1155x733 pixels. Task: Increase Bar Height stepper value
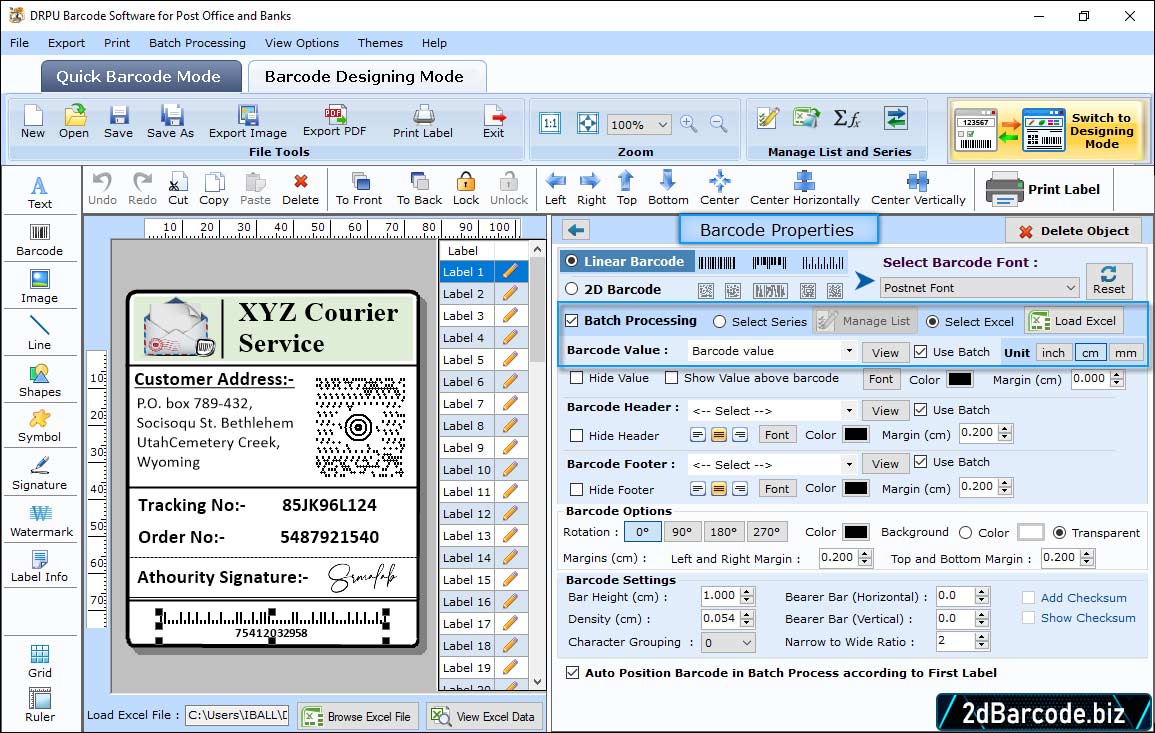[748, 592]
